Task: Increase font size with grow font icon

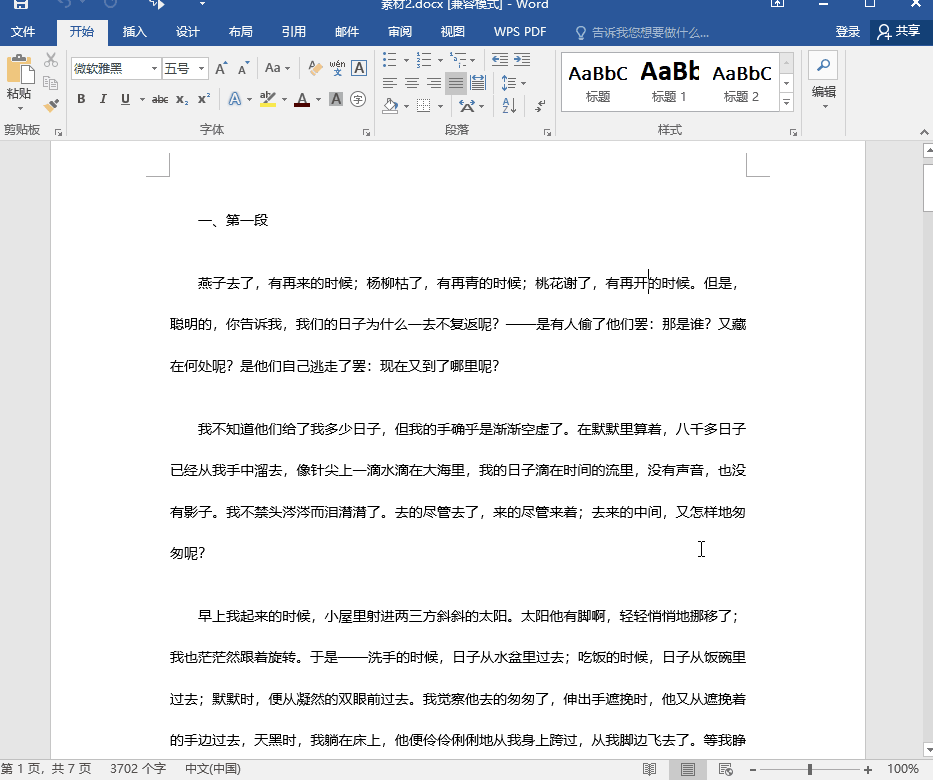Action: (x=221, y=68)
